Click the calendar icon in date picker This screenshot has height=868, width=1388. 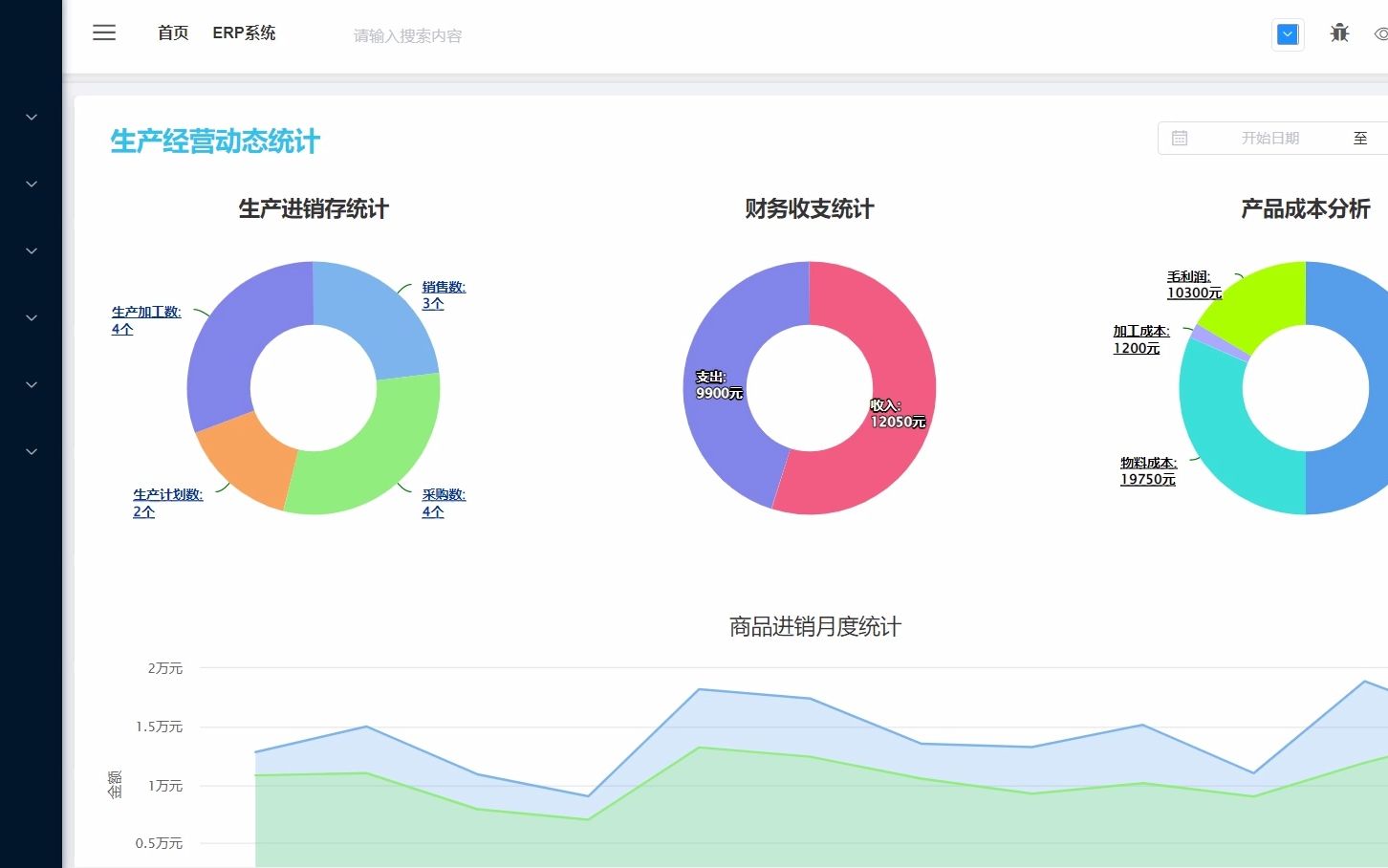point(1180,139)
